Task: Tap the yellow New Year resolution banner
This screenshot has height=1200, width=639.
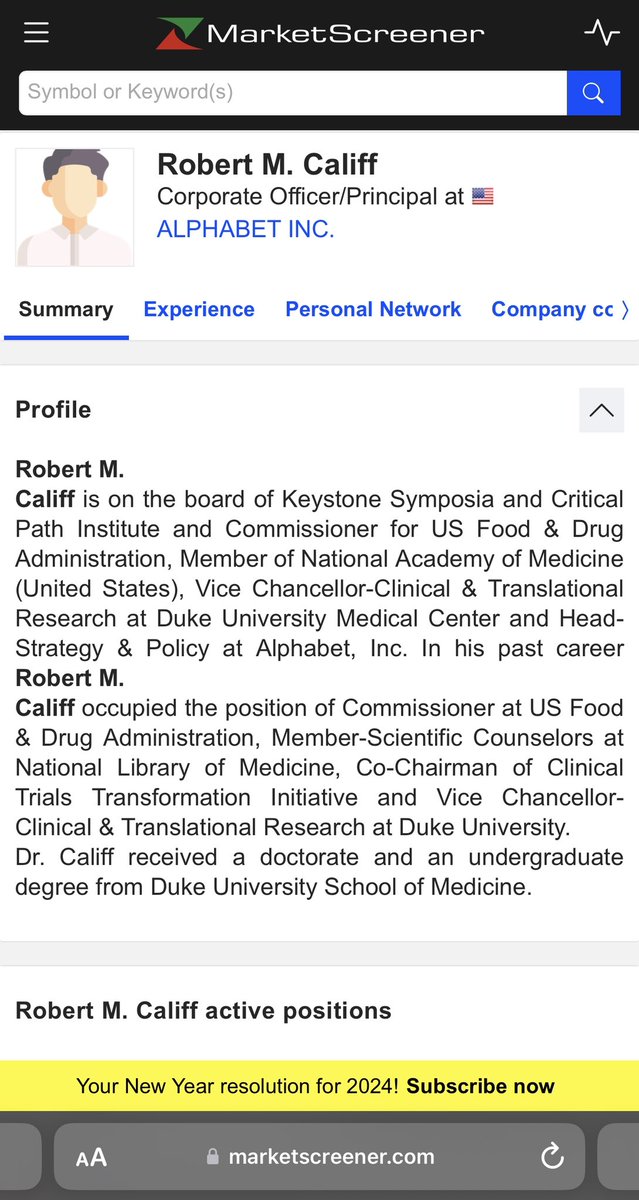Action: click(x=240, y=1086)
